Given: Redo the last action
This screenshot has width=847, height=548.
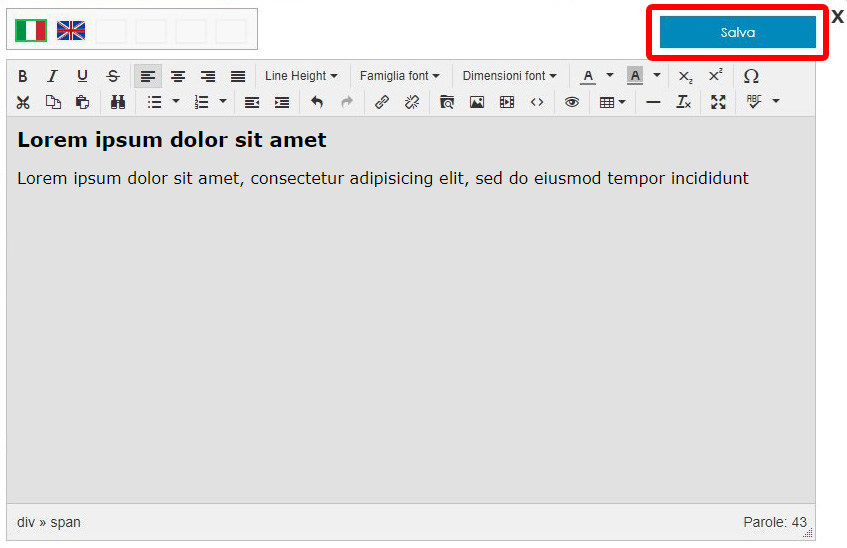Looking at the screenshot, I should pos(347,102).
